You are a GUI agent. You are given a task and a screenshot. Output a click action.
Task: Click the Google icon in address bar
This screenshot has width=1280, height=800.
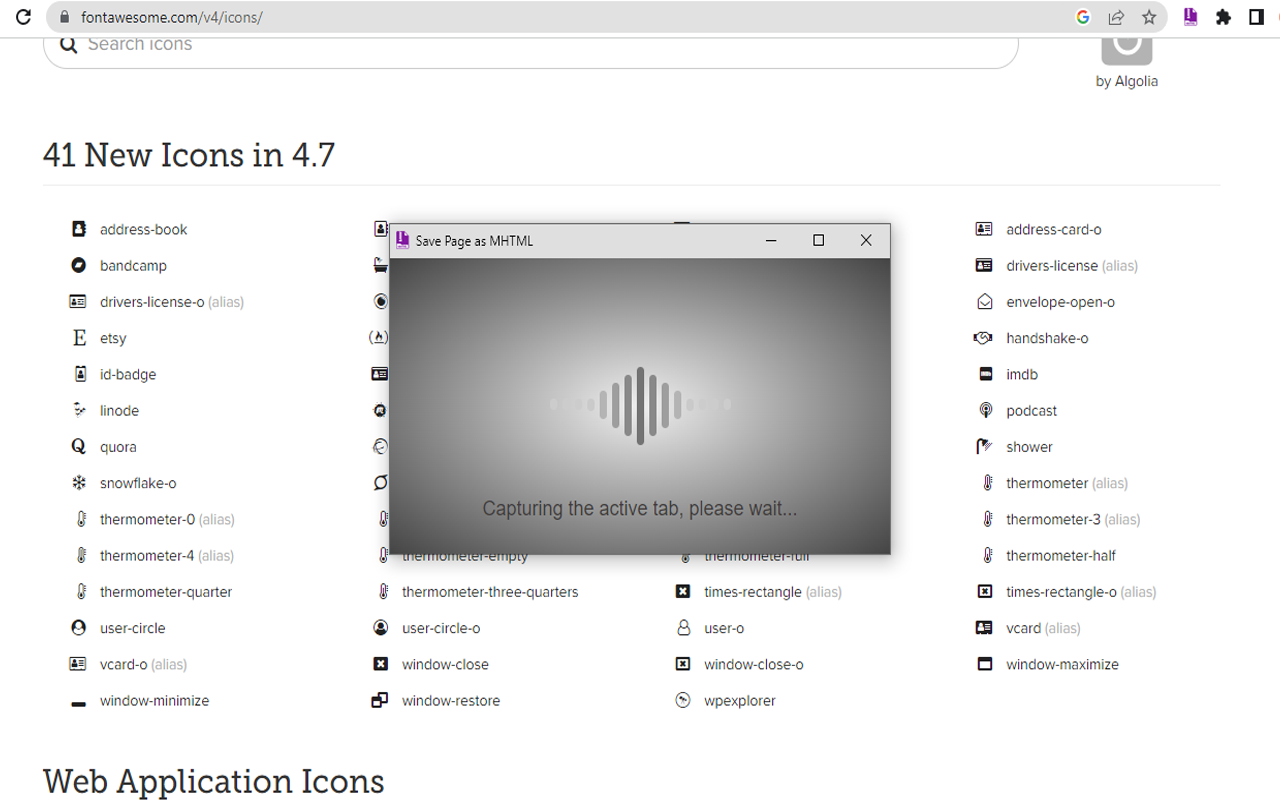pos(1083,17)
